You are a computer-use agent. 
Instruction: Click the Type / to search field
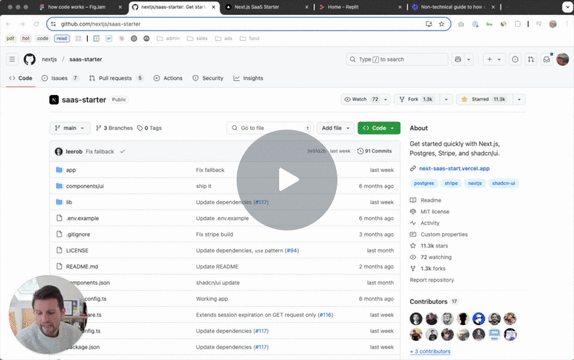(x=397, y=59)
